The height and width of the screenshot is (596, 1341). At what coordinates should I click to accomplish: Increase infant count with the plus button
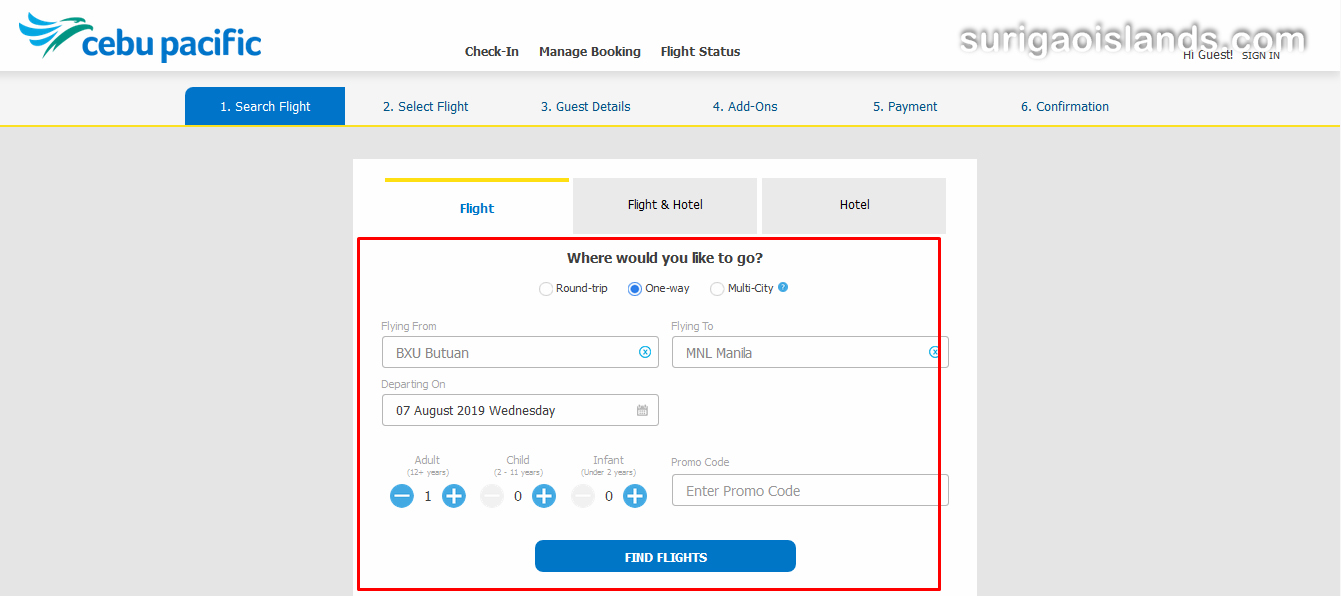point(635,495)
